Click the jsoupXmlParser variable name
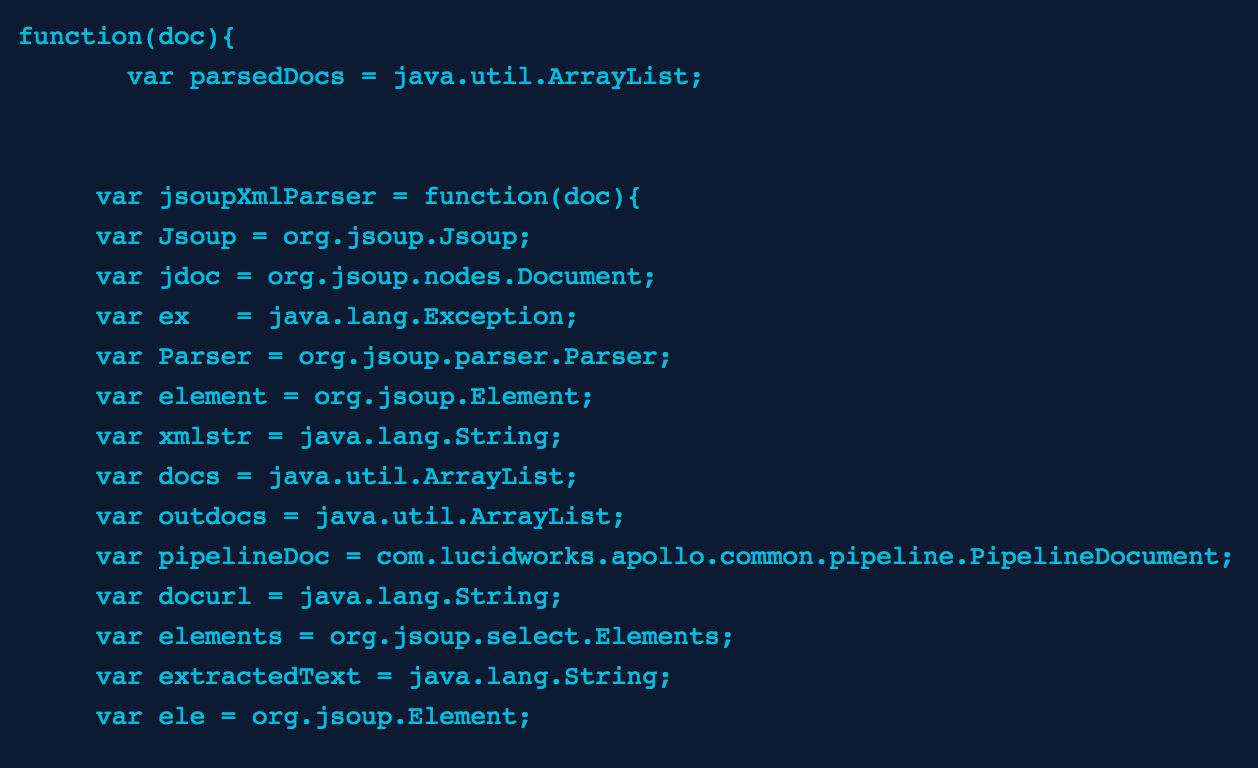This screenshot has height=768, width=1258. 267,197
